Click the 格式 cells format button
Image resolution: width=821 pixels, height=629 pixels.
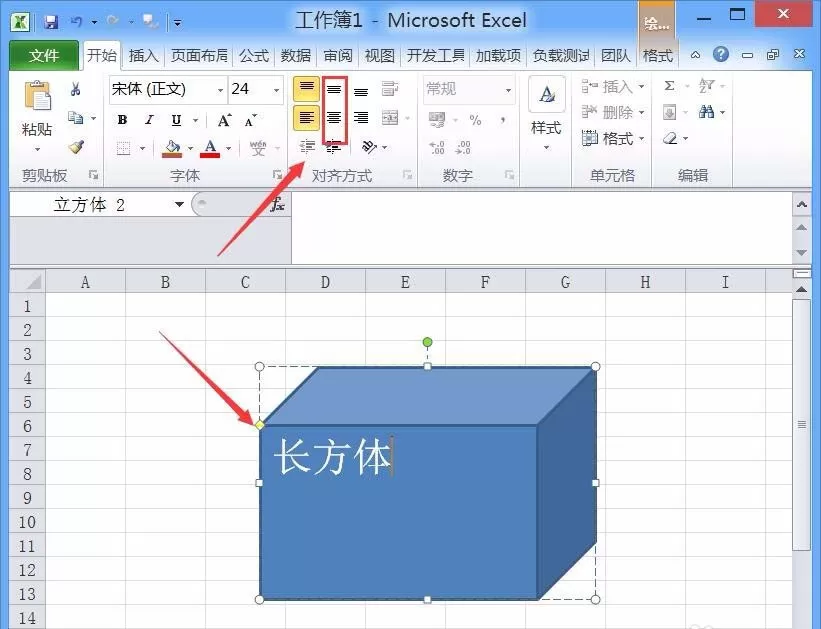click(x=613, y=138)
